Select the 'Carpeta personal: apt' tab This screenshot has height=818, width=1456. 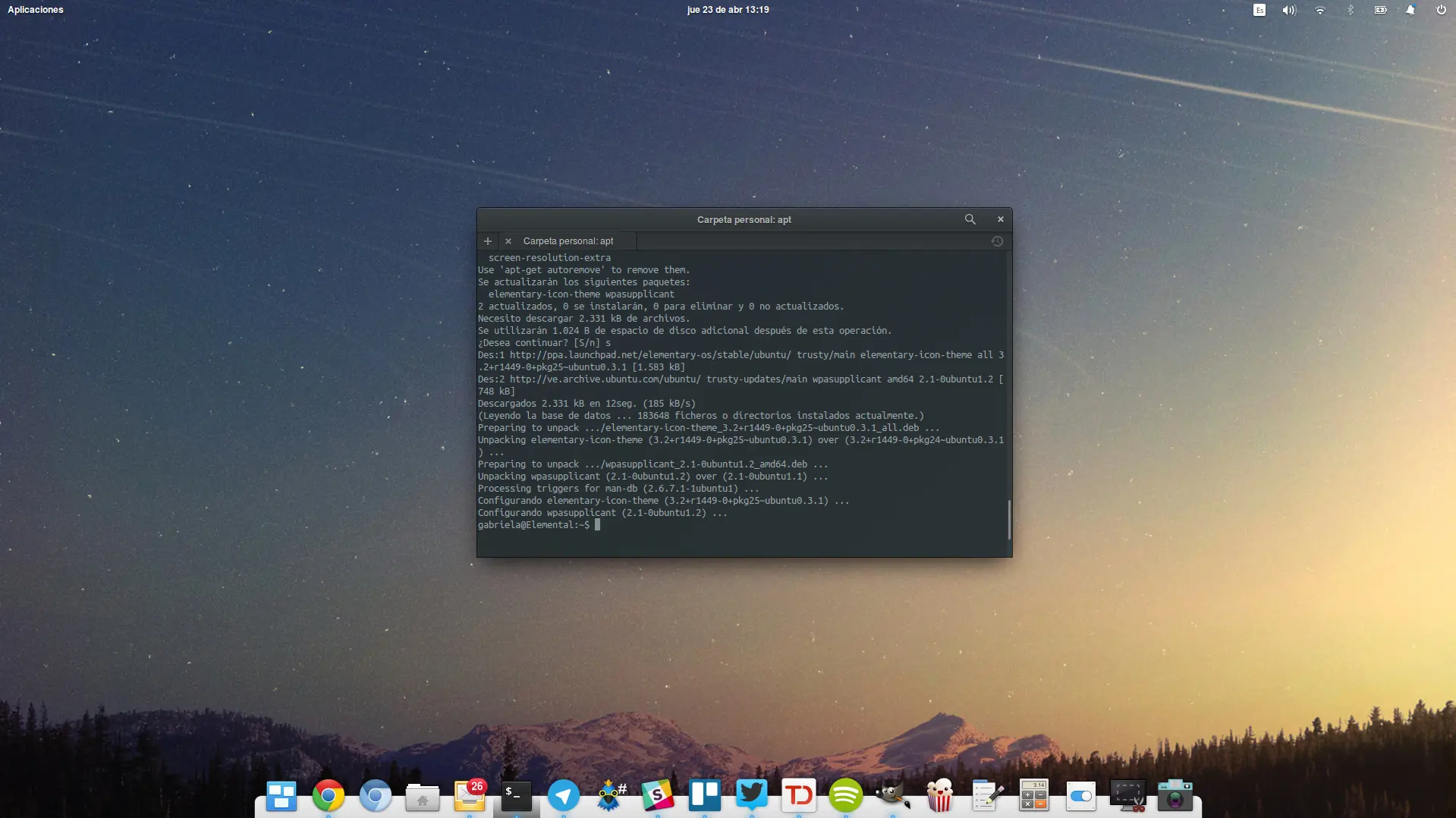tap(568, 241)
